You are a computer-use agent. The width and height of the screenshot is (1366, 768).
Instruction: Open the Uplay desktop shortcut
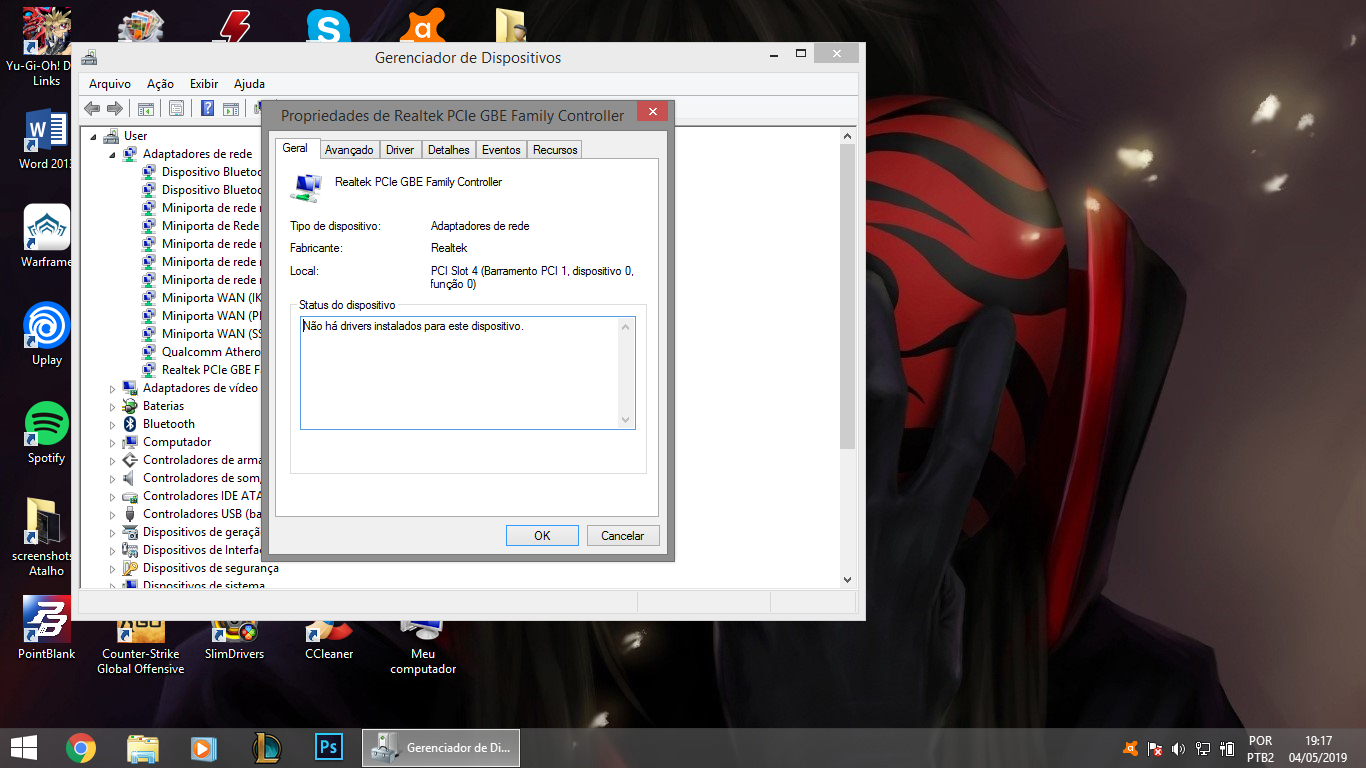coord(46,335)
